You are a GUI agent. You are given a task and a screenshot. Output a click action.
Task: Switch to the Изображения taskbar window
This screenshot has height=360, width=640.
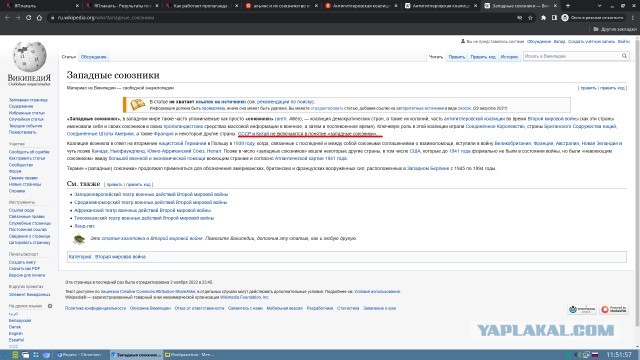pyautogui.click(x=189, y=355)
